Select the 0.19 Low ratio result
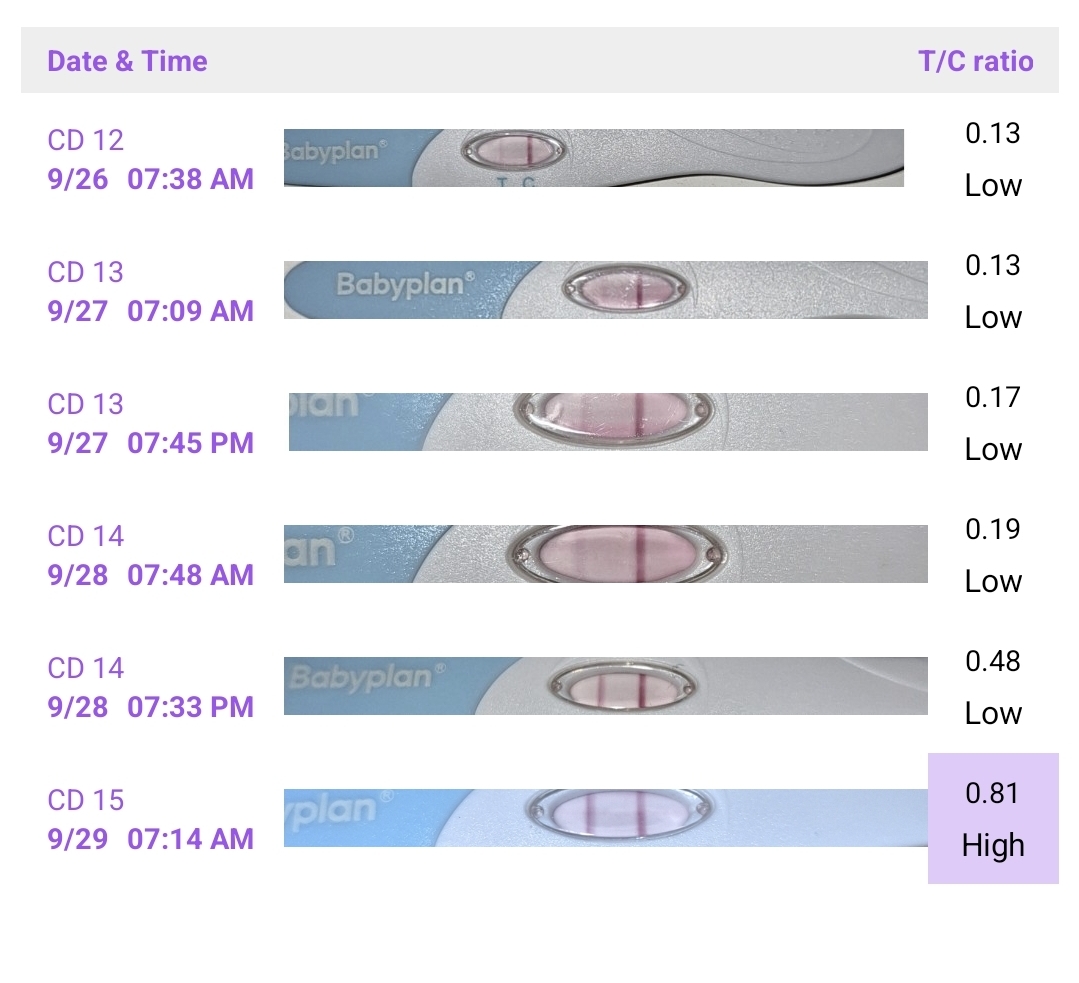 click(993, 555)
